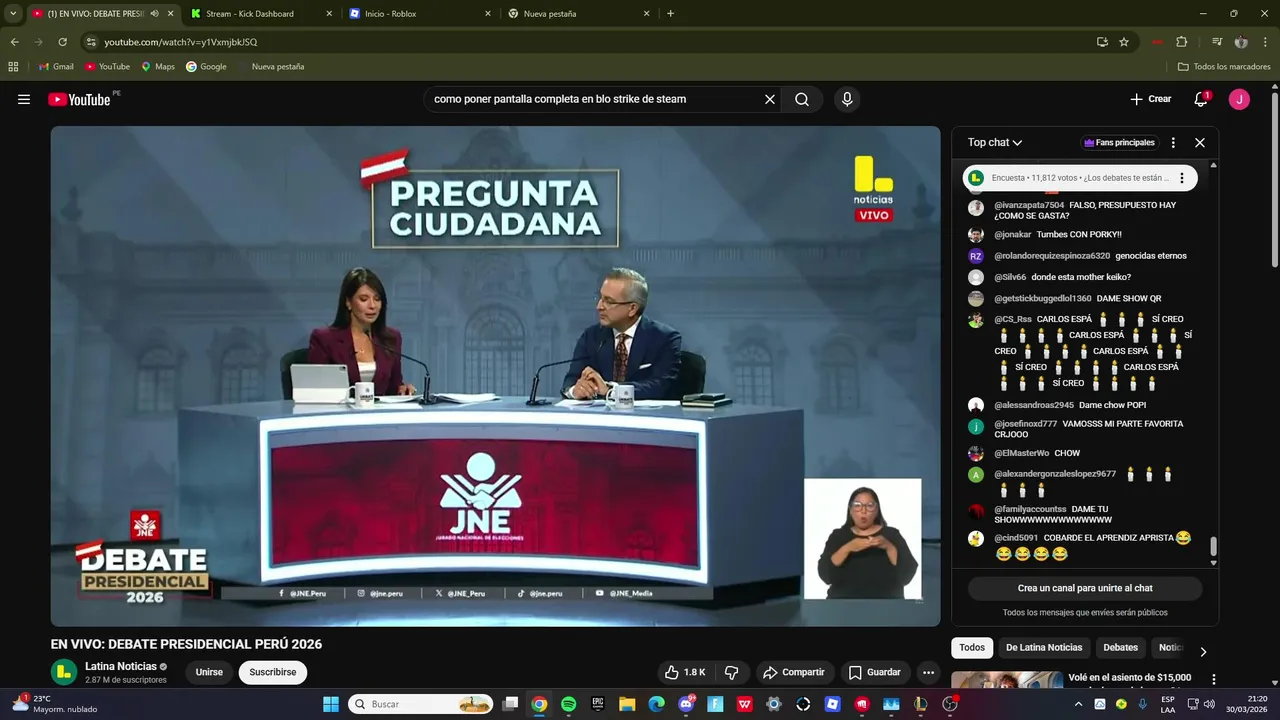The image size is (1280, 720).
Task: Expand the Top chat dropdown
Action: tap(995, 142)
